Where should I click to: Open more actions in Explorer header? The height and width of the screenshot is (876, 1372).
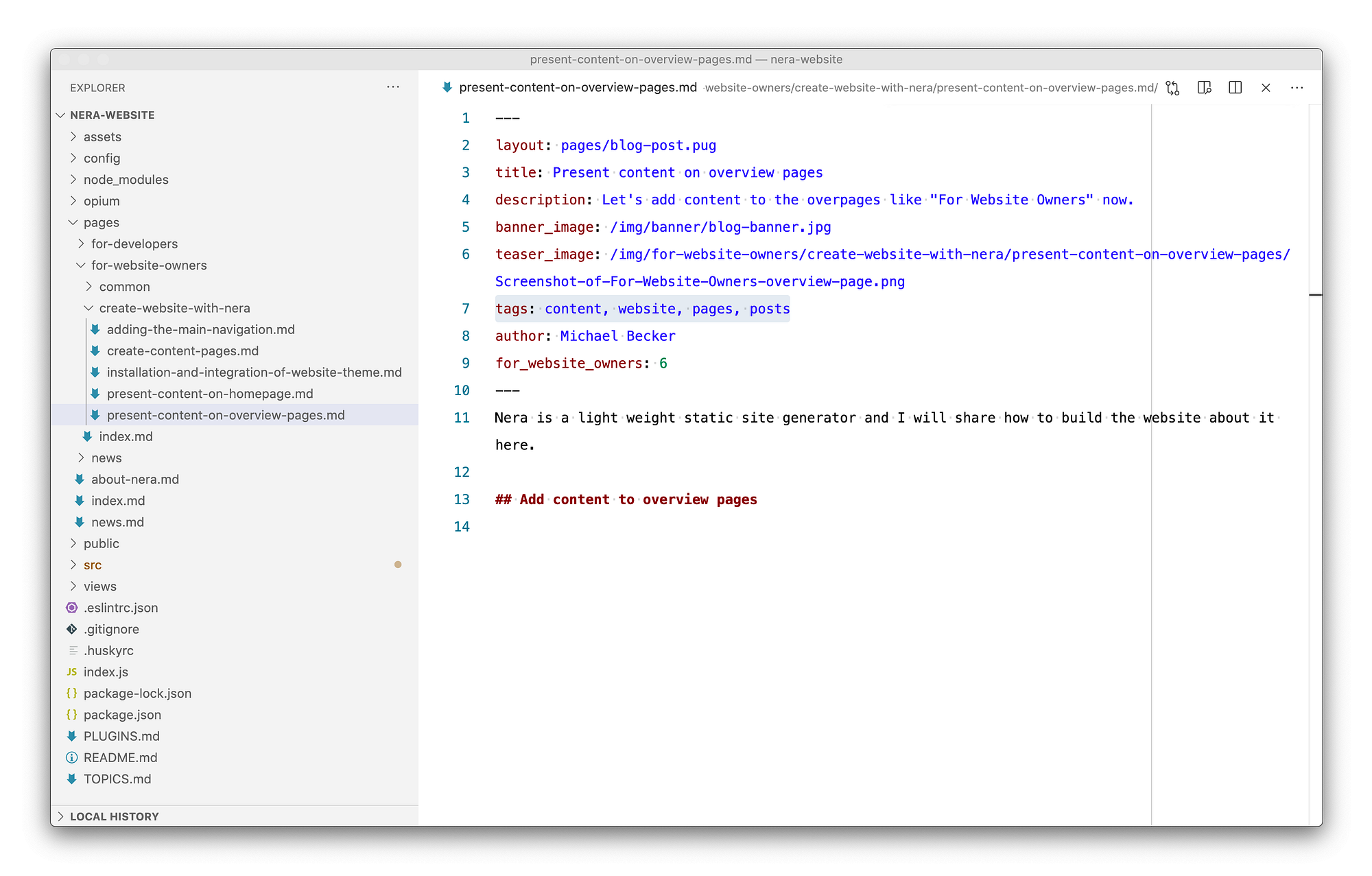[x=393, y=87]
